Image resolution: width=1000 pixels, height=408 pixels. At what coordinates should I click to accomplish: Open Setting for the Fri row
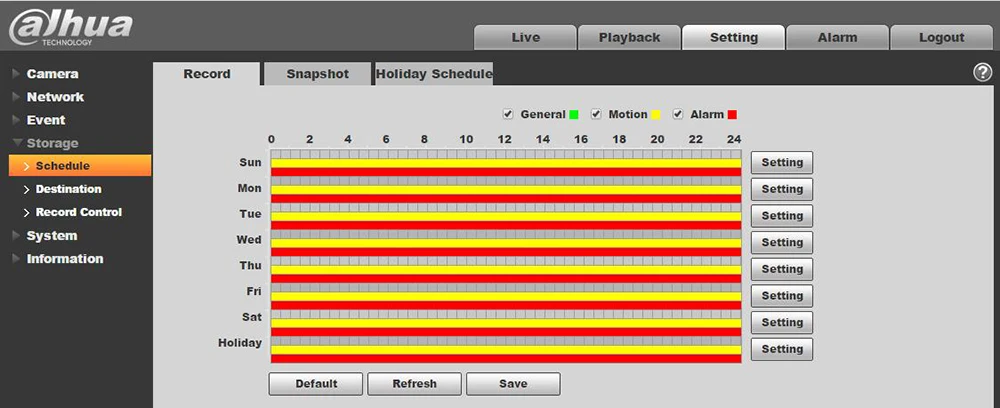pyautogui.click(x=782, y=296)
